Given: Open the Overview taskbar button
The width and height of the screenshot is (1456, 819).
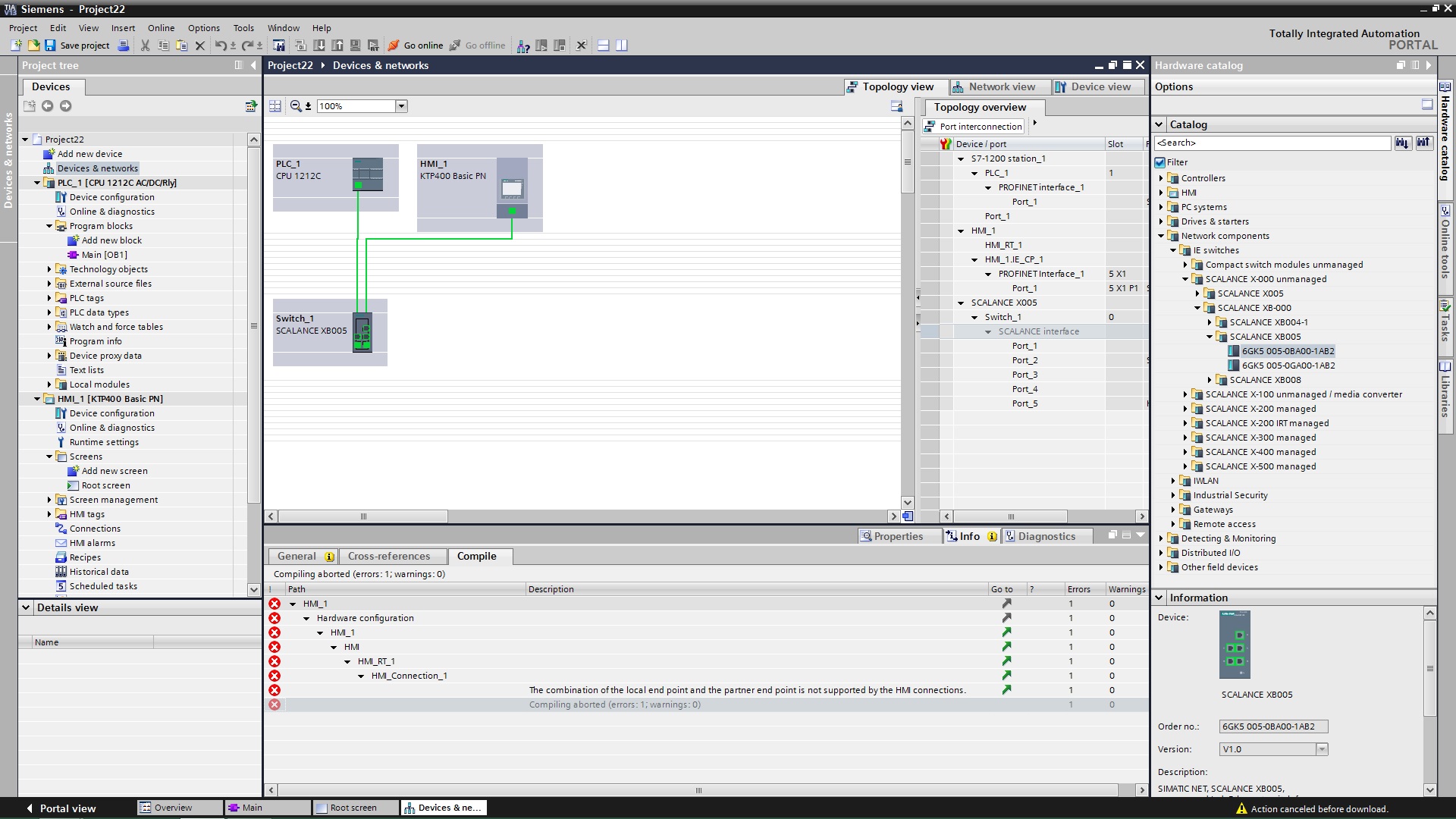Looking at the screenshot, I should click(x=180, y=808).
